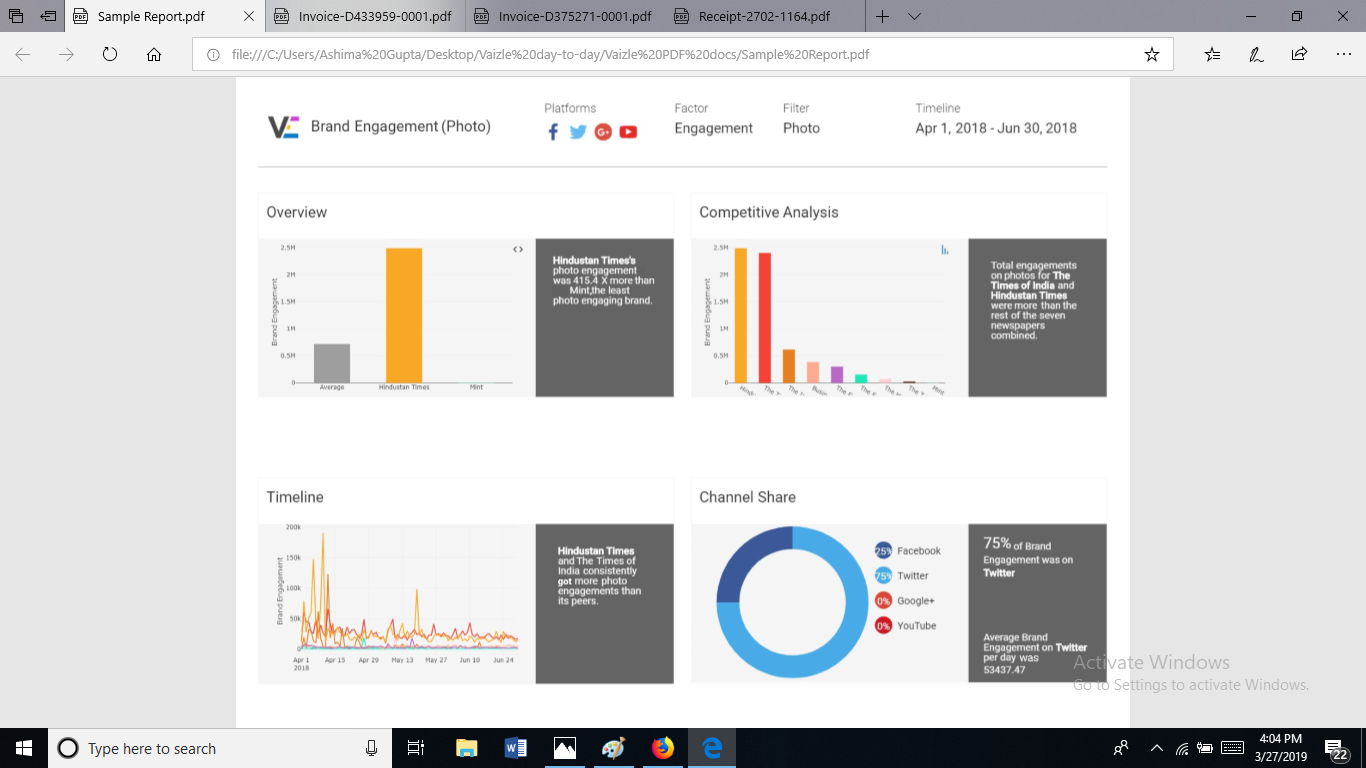Open the Action Center notifications icon

1337,749
